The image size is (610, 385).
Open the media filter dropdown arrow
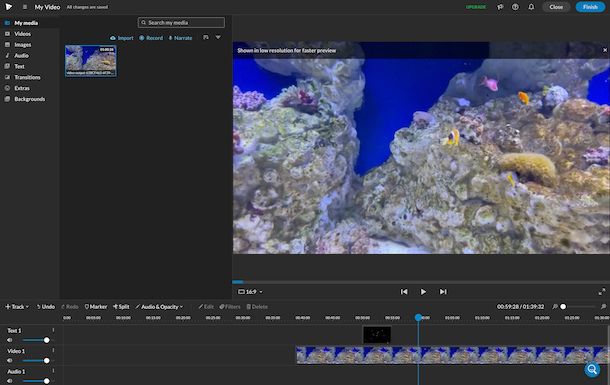point(218,37)
